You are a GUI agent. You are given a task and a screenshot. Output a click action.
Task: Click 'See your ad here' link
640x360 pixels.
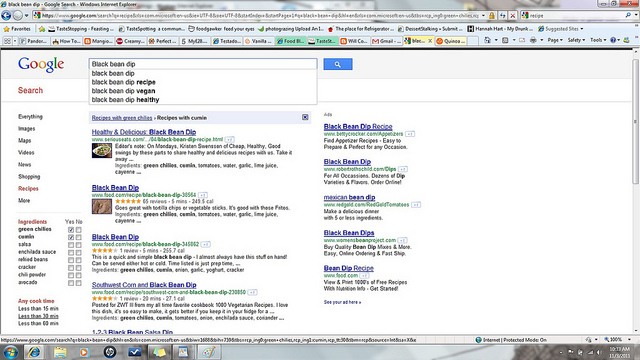coord(342,302)
